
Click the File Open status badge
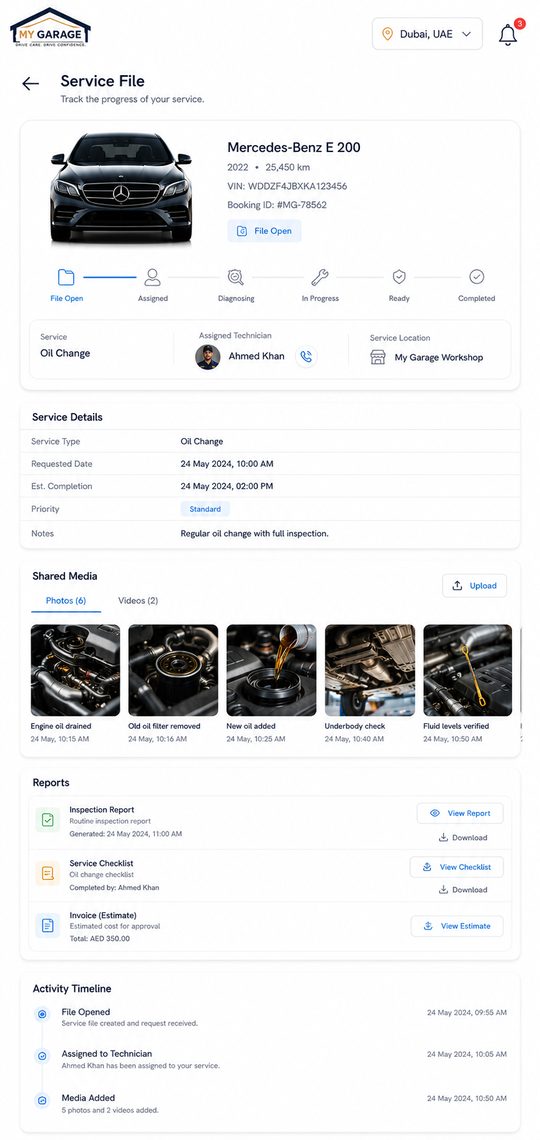pos(265,231)
